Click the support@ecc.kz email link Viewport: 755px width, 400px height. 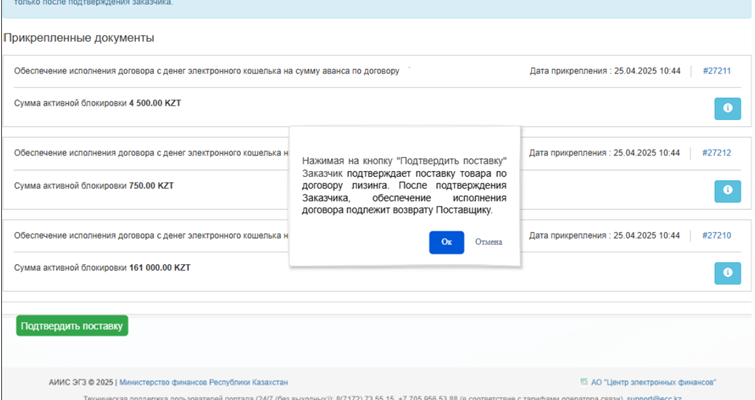tap(654, 397)
